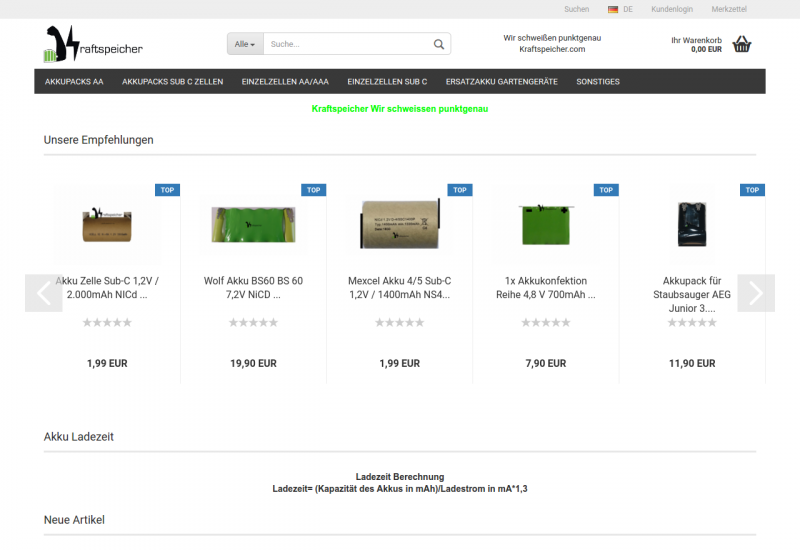Open the Akku Zelle Sub-C product image

(x=108, y=222)
